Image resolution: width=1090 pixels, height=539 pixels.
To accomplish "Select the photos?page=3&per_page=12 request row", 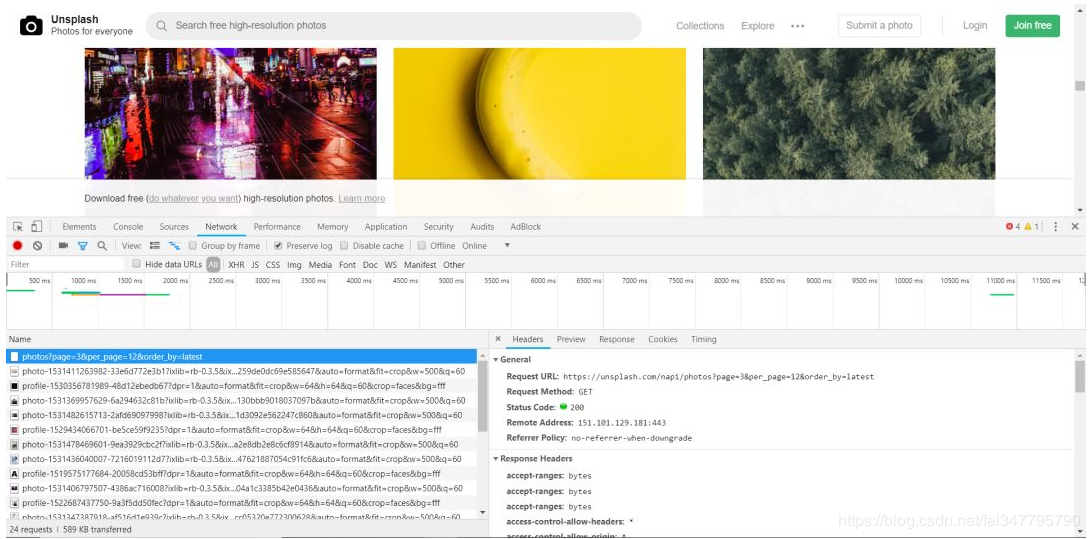I will 242,357.
